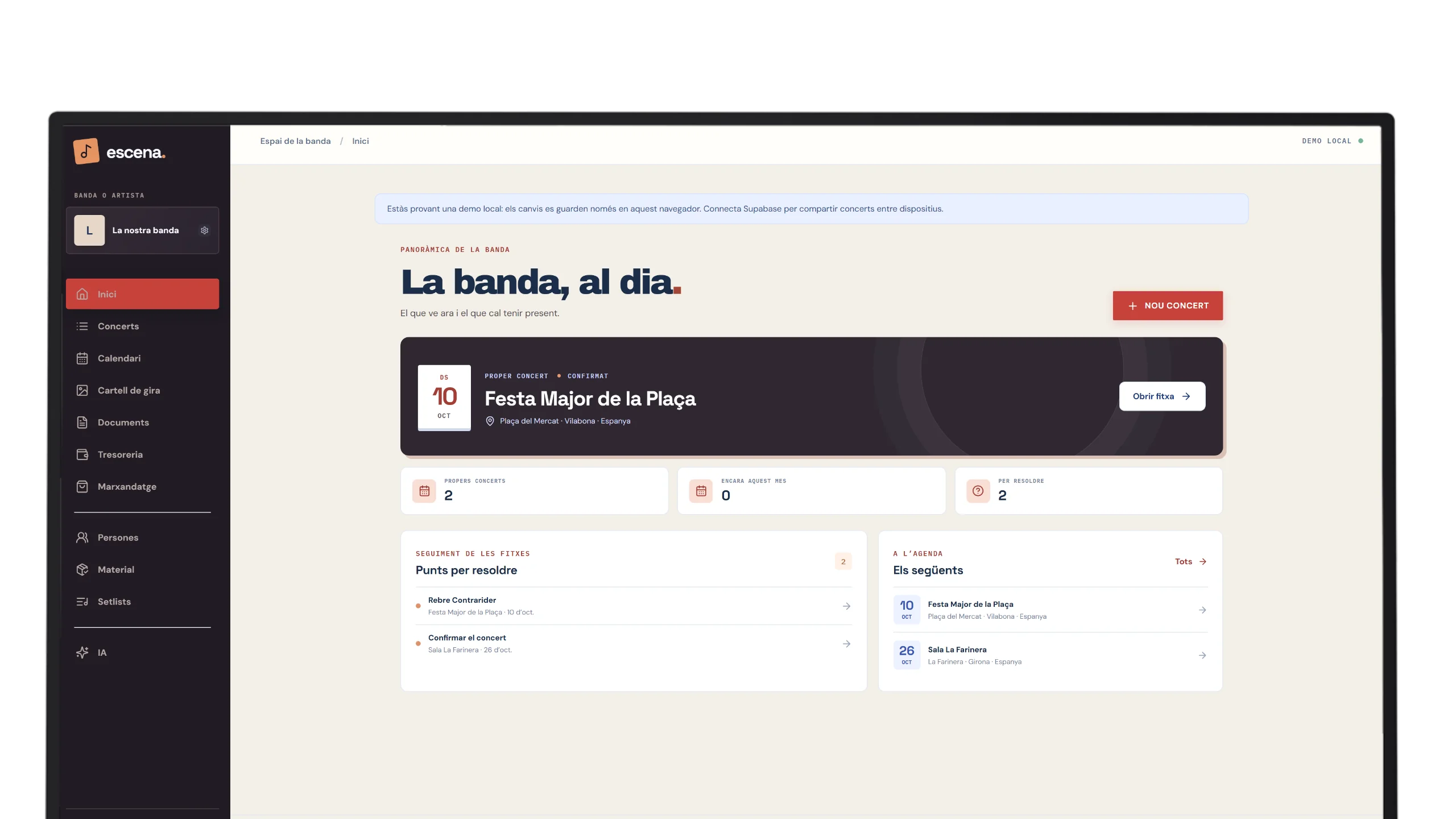Viewport: 1456px width, 819px height.
Task: Click the Espai de la banda breadcrumb
Action: pos(295,141)
